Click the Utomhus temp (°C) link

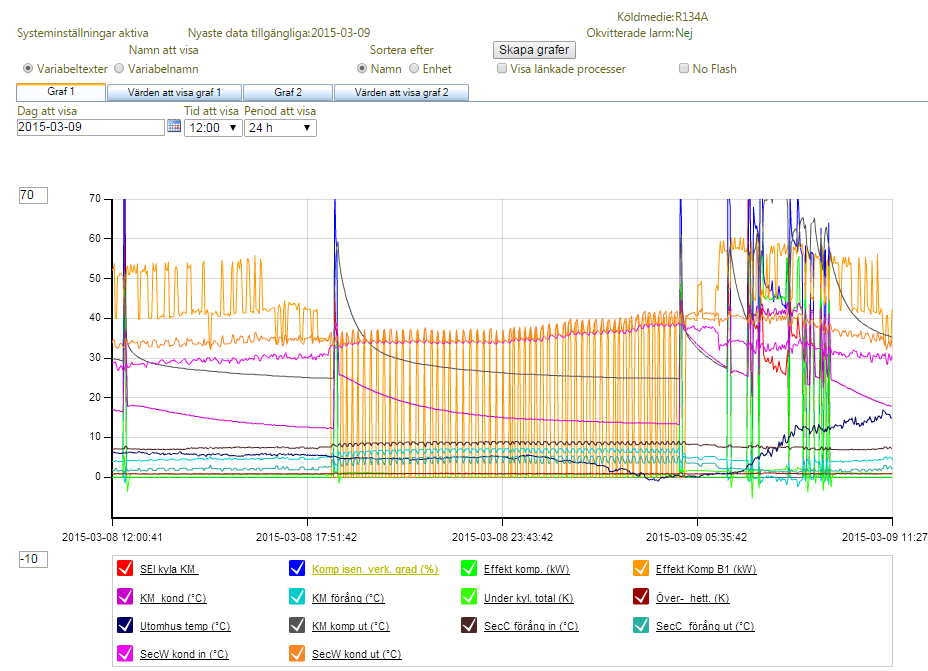pos(185,626)
